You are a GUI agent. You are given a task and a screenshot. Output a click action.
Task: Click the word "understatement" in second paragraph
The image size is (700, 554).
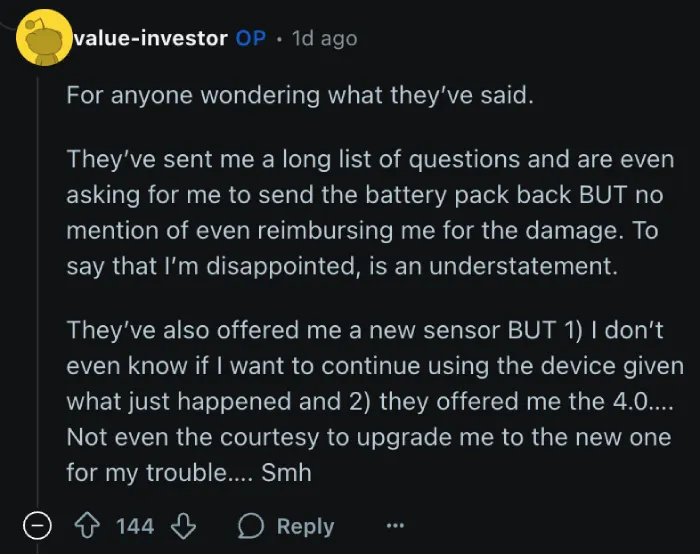pos(523,266)
